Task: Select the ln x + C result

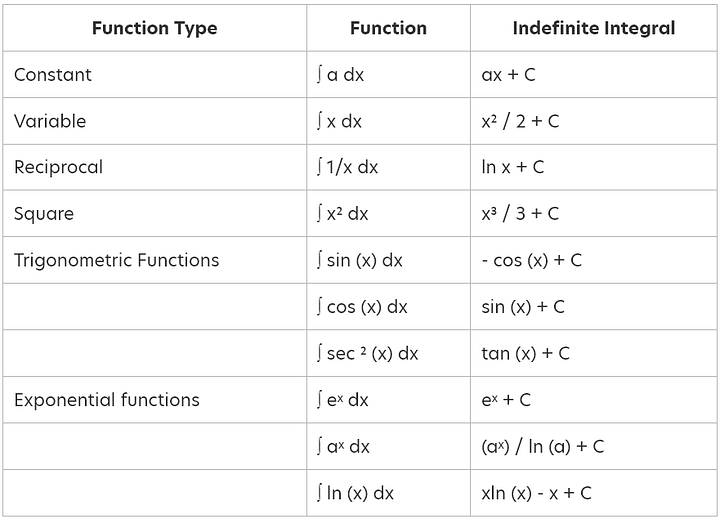Action: (x=513, y=167)
